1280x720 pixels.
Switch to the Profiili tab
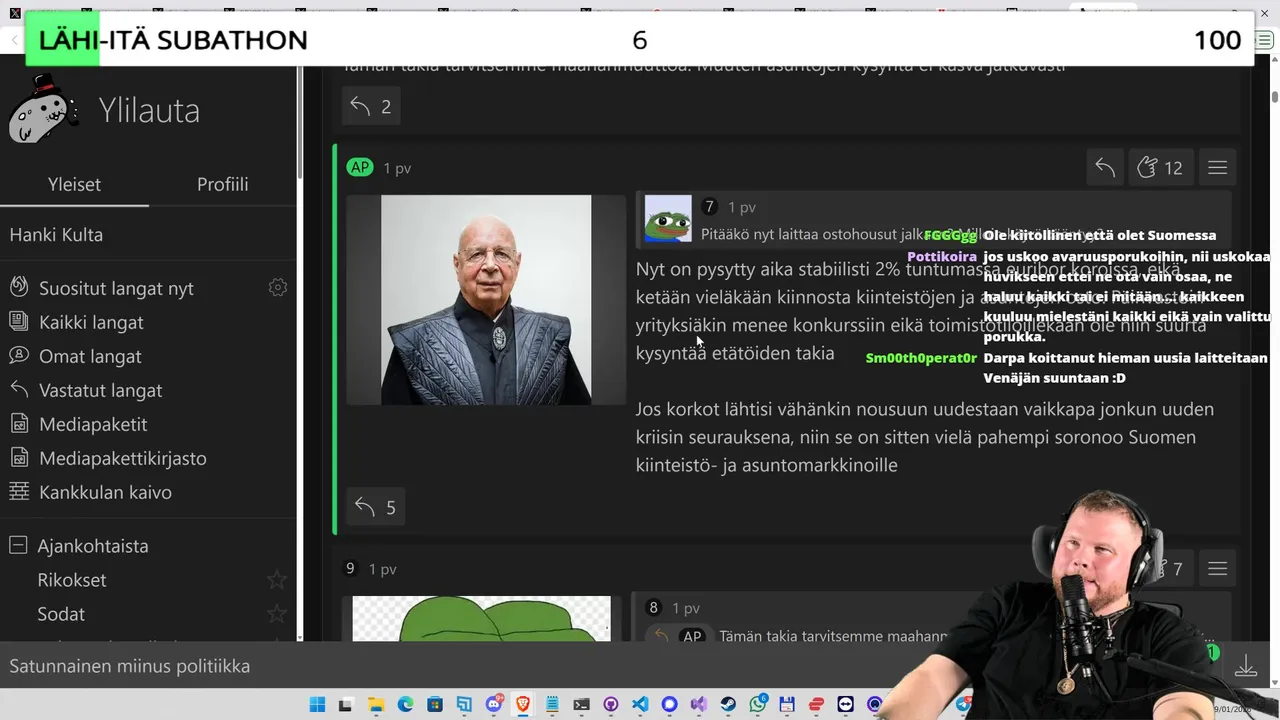coord(222,184)
